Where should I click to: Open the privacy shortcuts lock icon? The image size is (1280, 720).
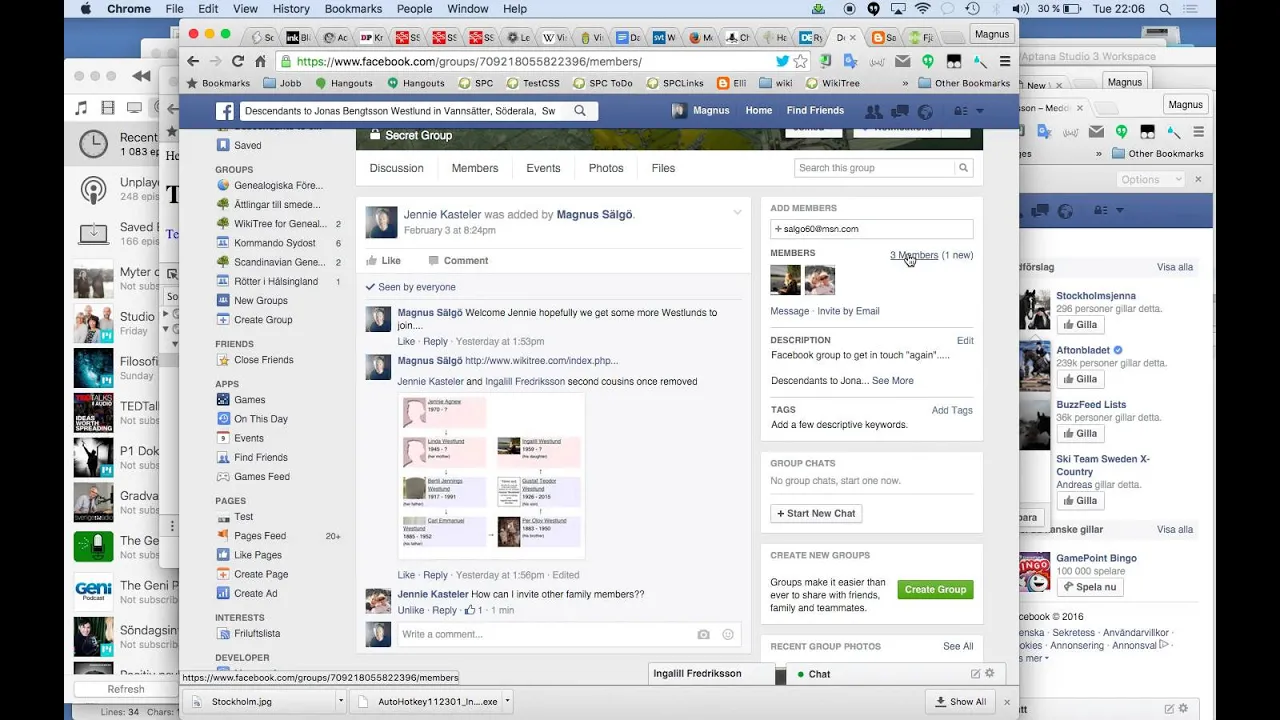(x=960, y=111)
